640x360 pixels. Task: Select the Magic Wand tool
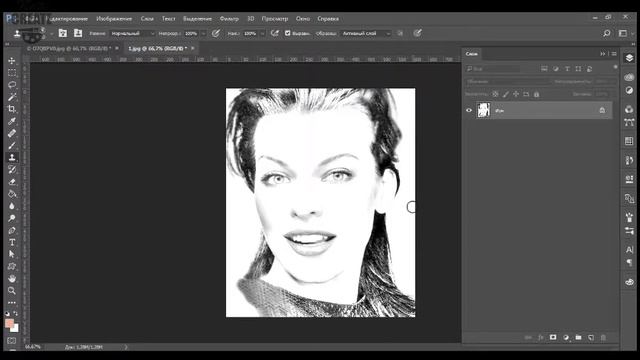pos(12,97)
